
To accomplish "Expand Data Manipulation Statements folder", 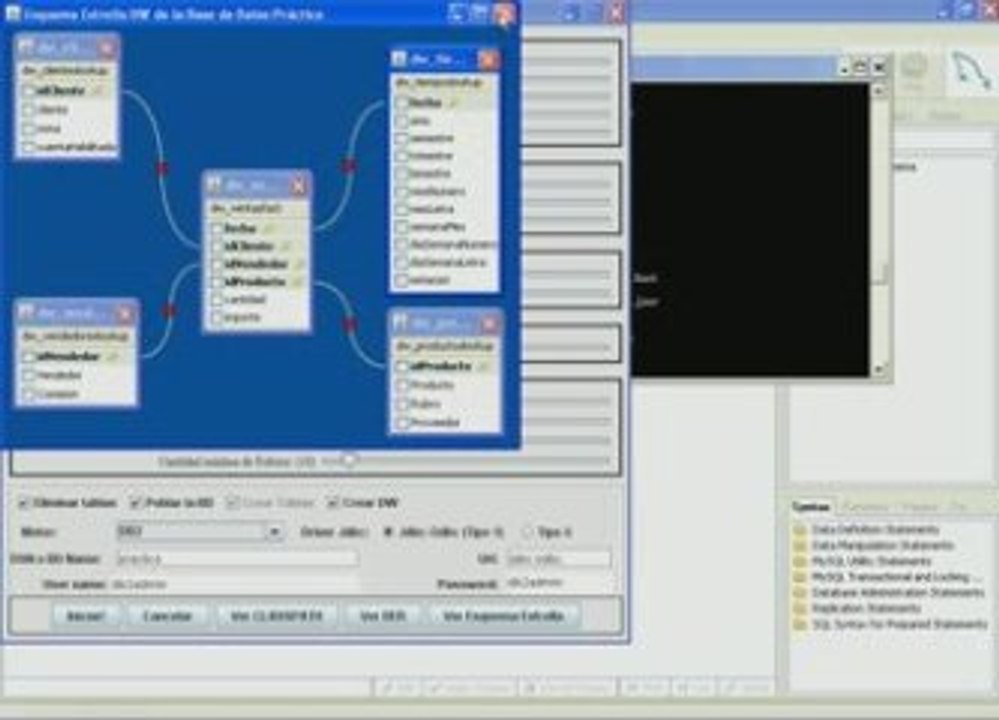I will pos(799,546).
